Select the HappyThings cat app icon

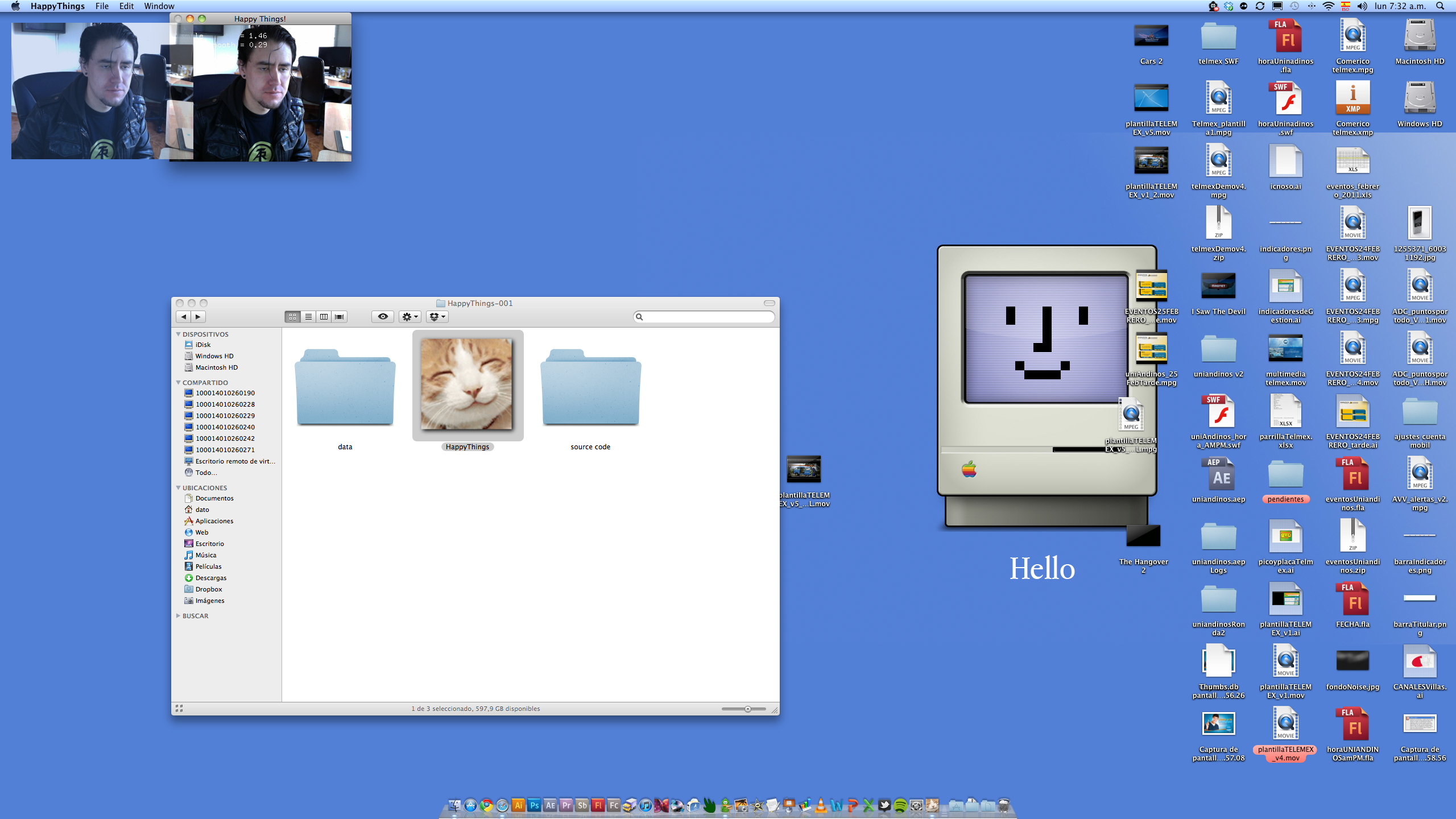467,384
